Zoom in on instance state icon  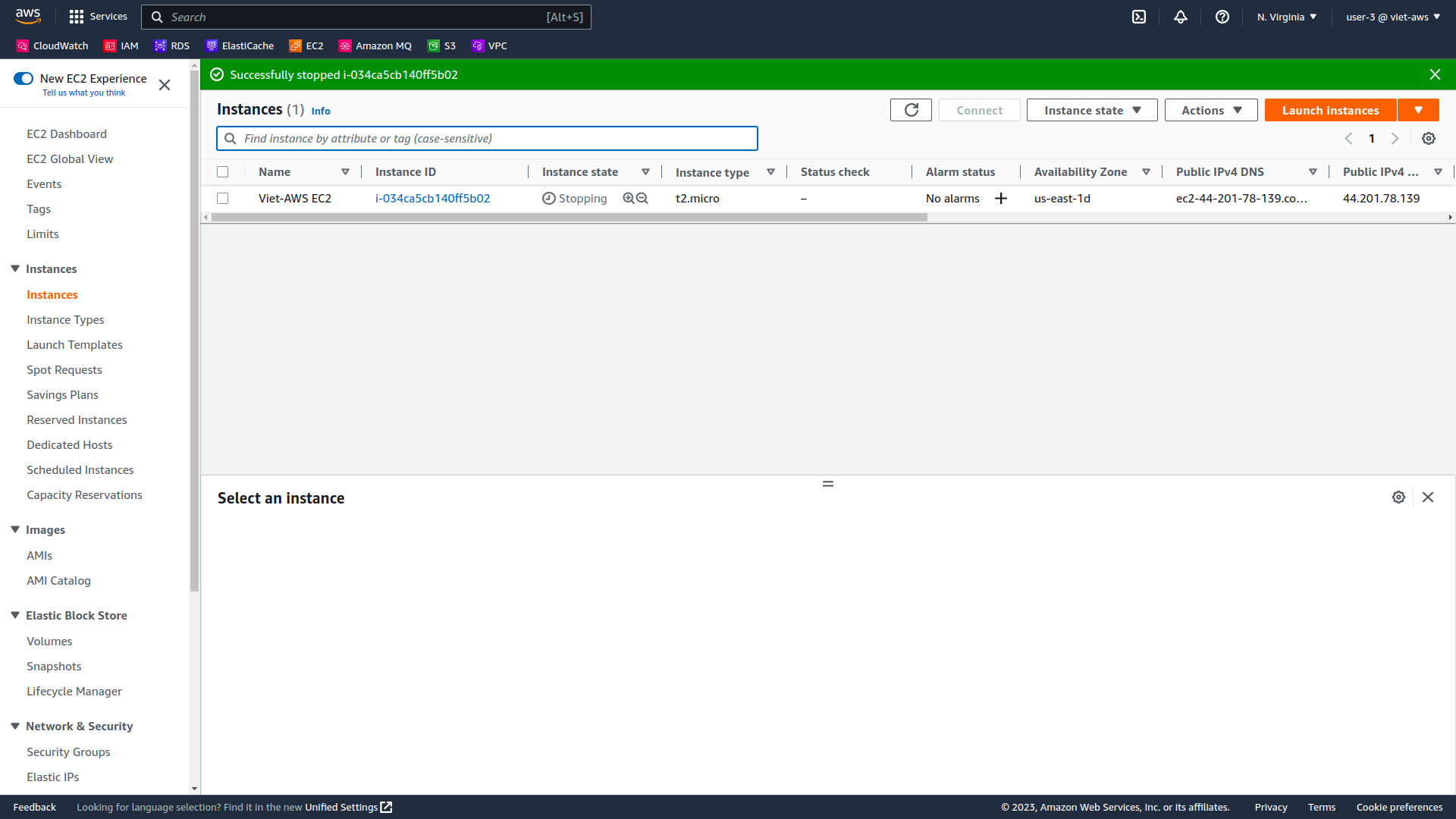click(x=629, y=198)
